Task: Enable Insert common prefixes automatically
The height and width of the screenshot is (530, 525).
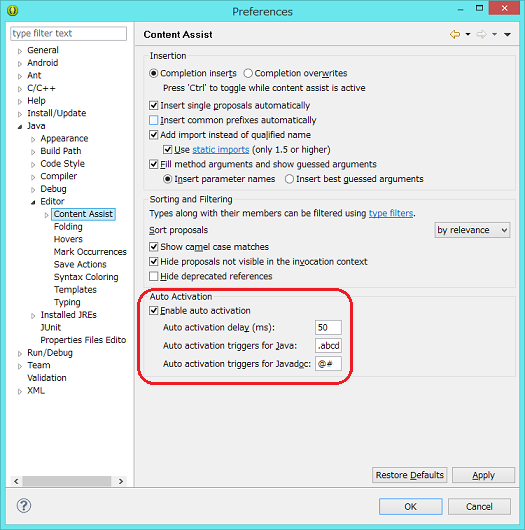Action: [153, 120]
